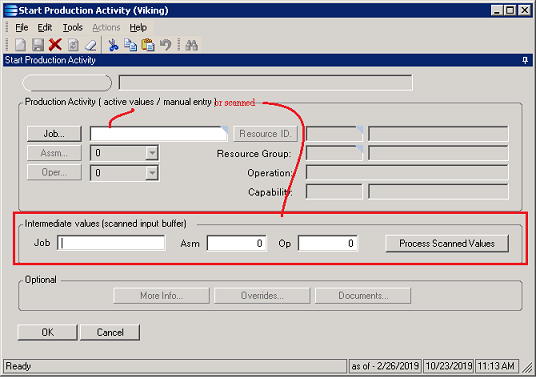Click the OK button
Screen dimensions: 536x379
(48, 333)
